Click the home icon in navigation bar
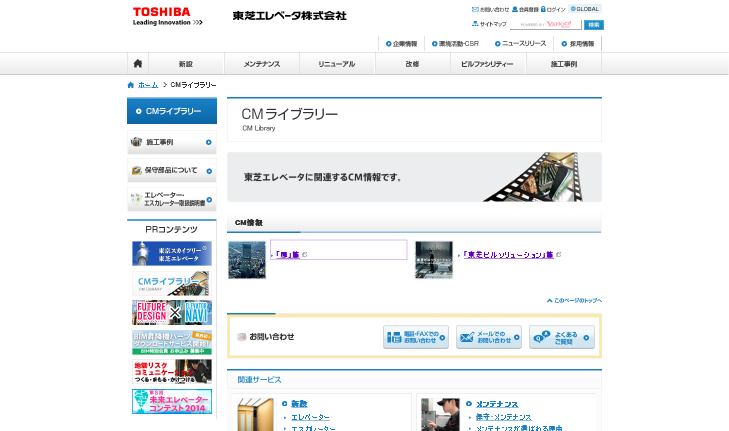The width and height of the screenshot is (729, 431). point(138,64)
